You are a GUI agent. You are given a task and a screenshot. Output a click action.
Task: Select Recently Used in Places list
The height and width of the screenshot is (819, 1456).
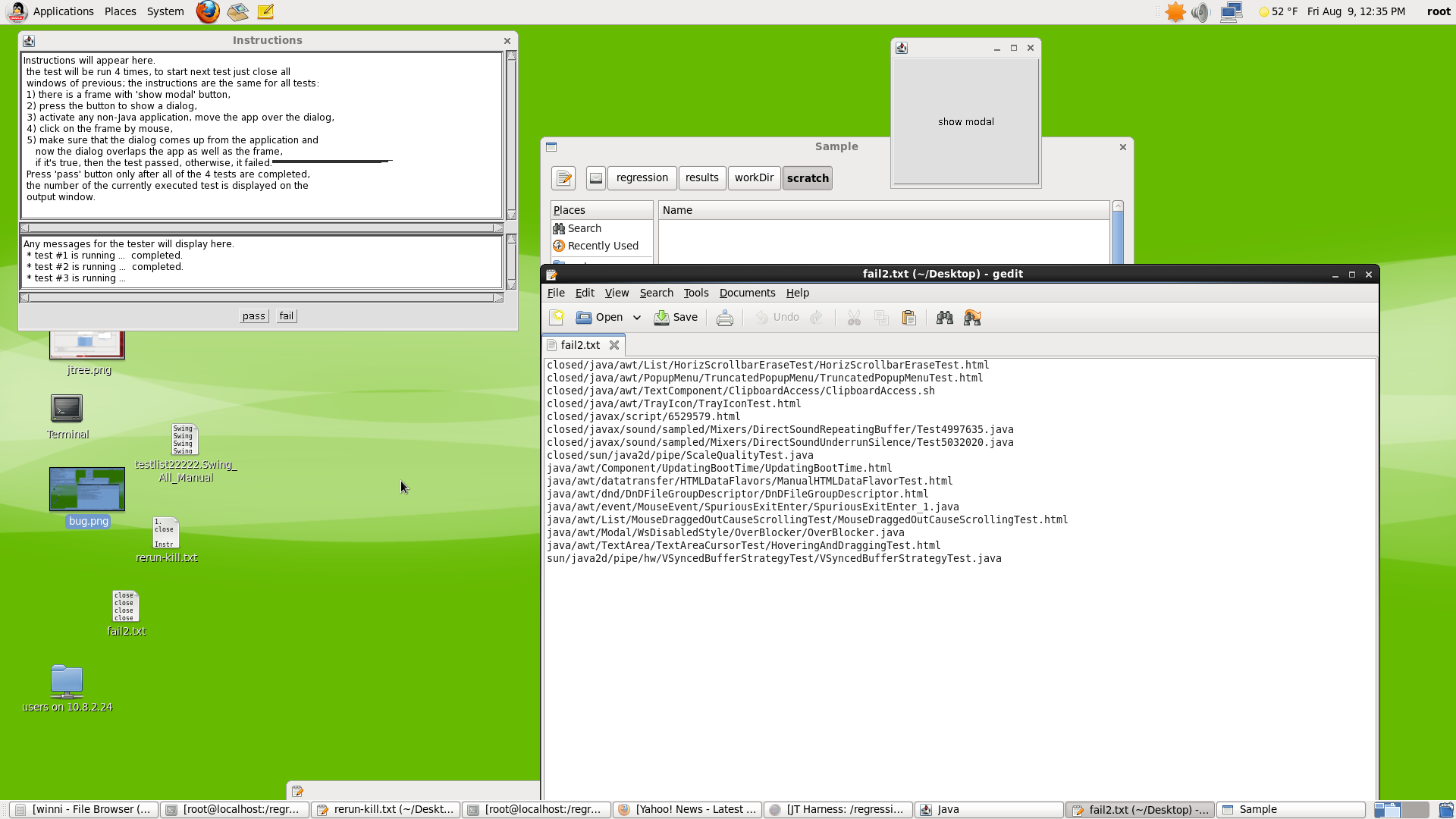(602, 246)
